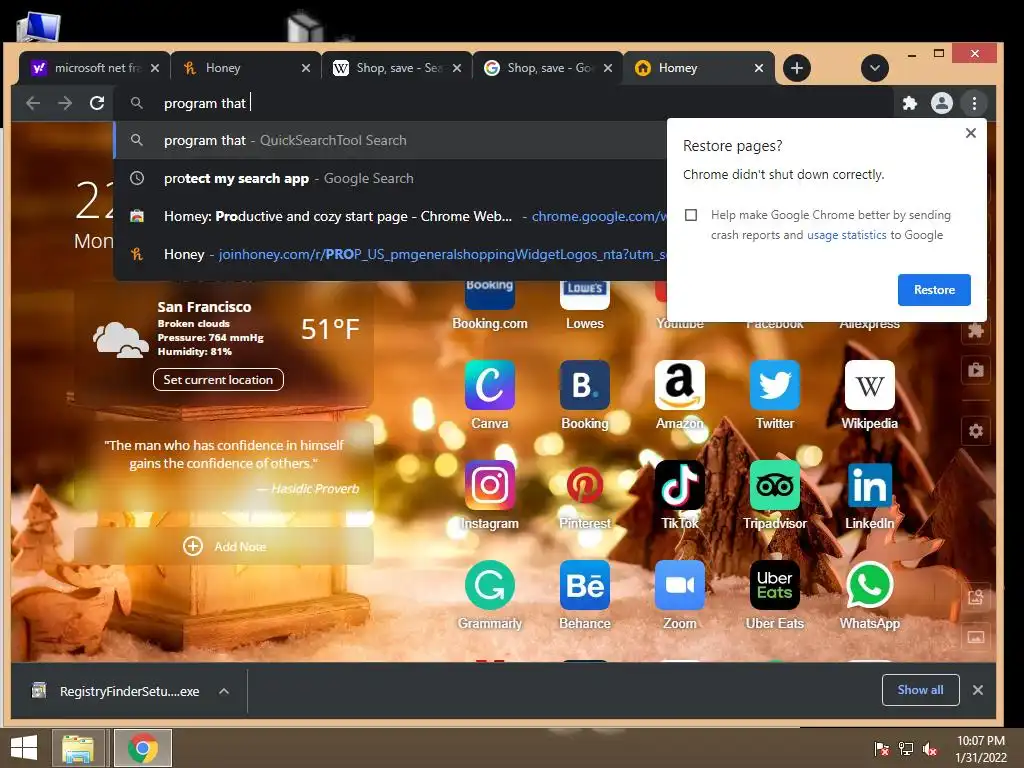This screenshot has width=1024, height=768.
Task: Expand RegistryFinderSetup download options chevron
Action: [224, 691]
